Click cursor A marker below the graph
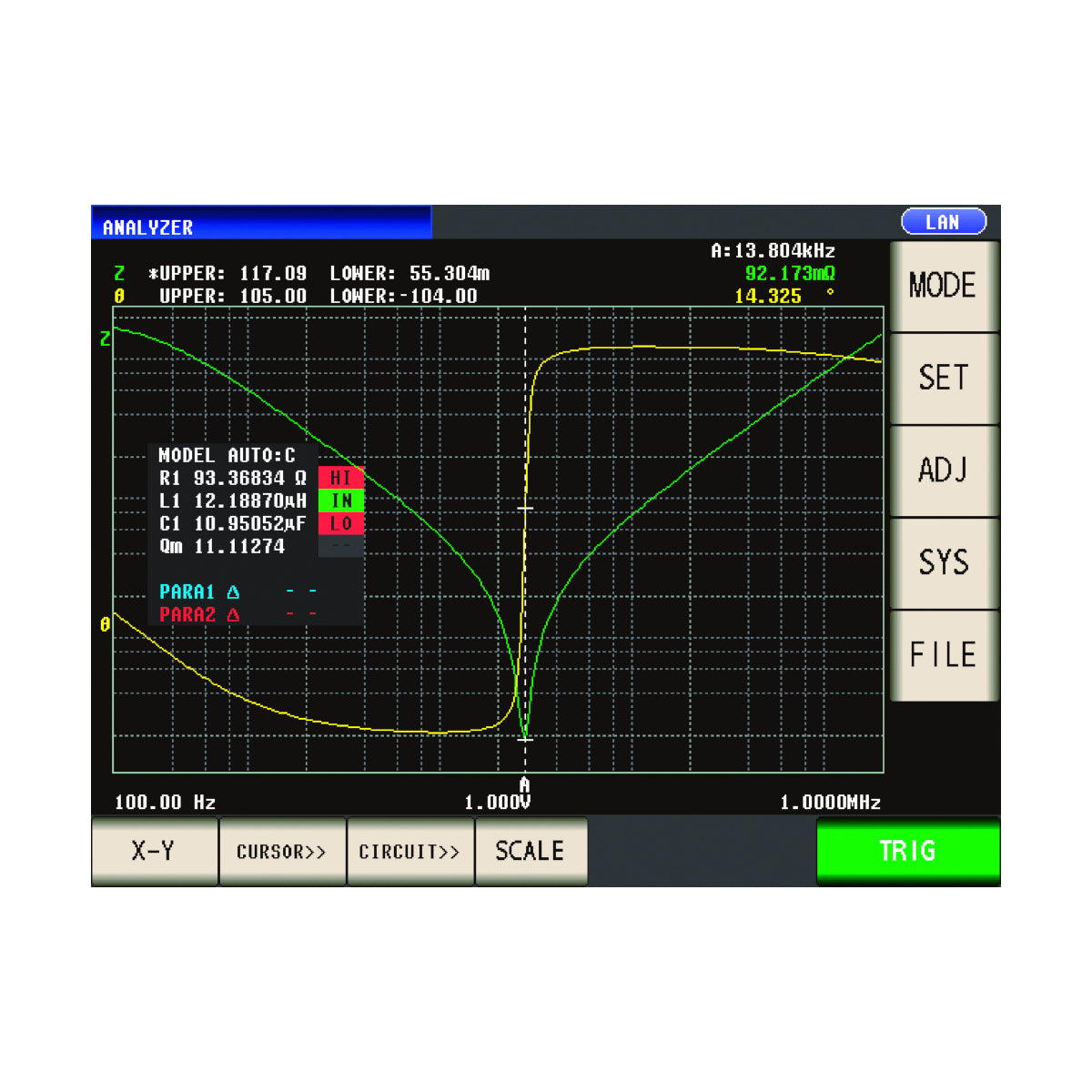The image size is (1092, 1092). [x=524, y=784]
